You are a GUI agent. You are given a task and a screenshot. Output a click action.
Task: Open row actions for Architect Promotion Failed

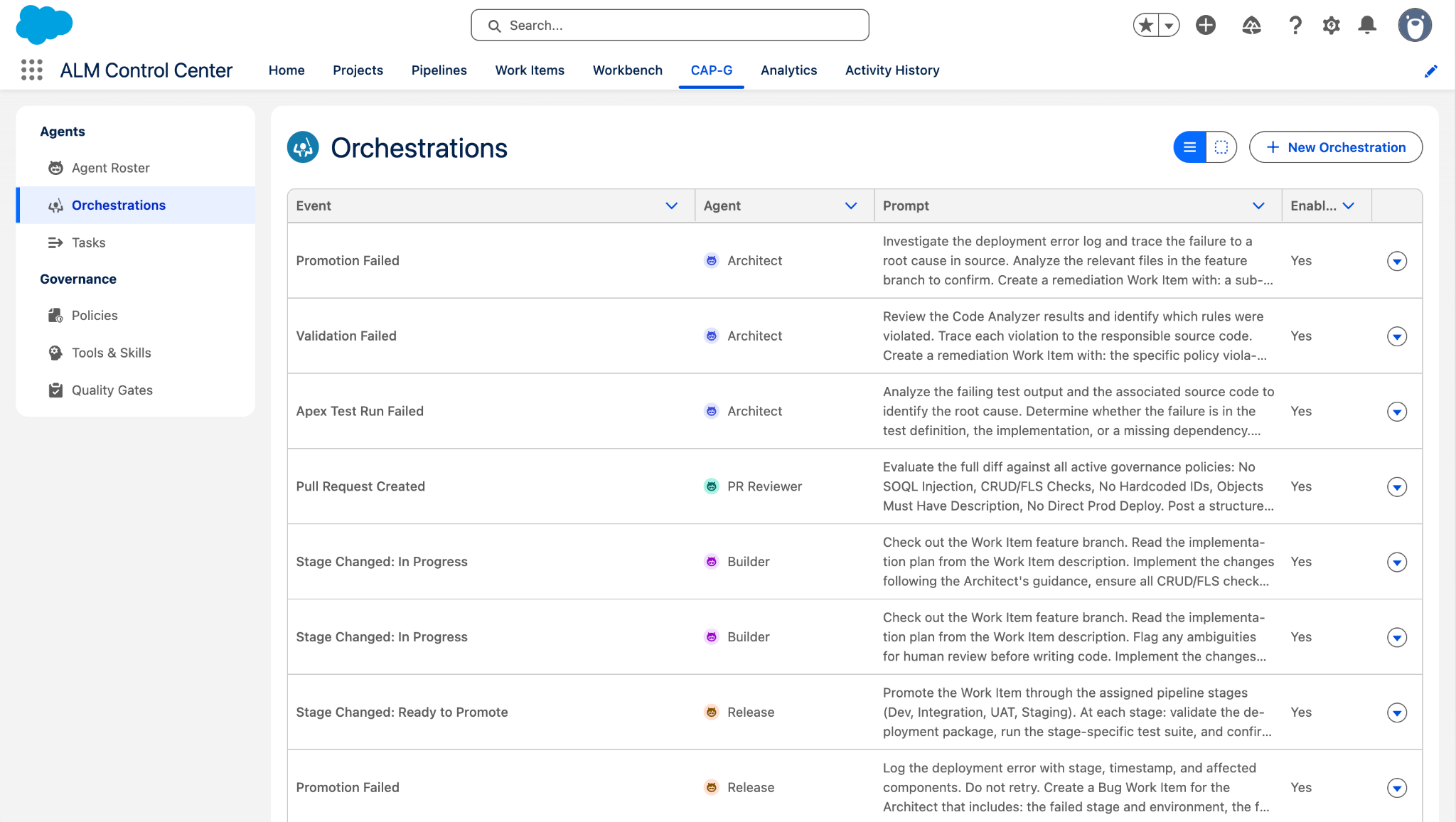1397,261
